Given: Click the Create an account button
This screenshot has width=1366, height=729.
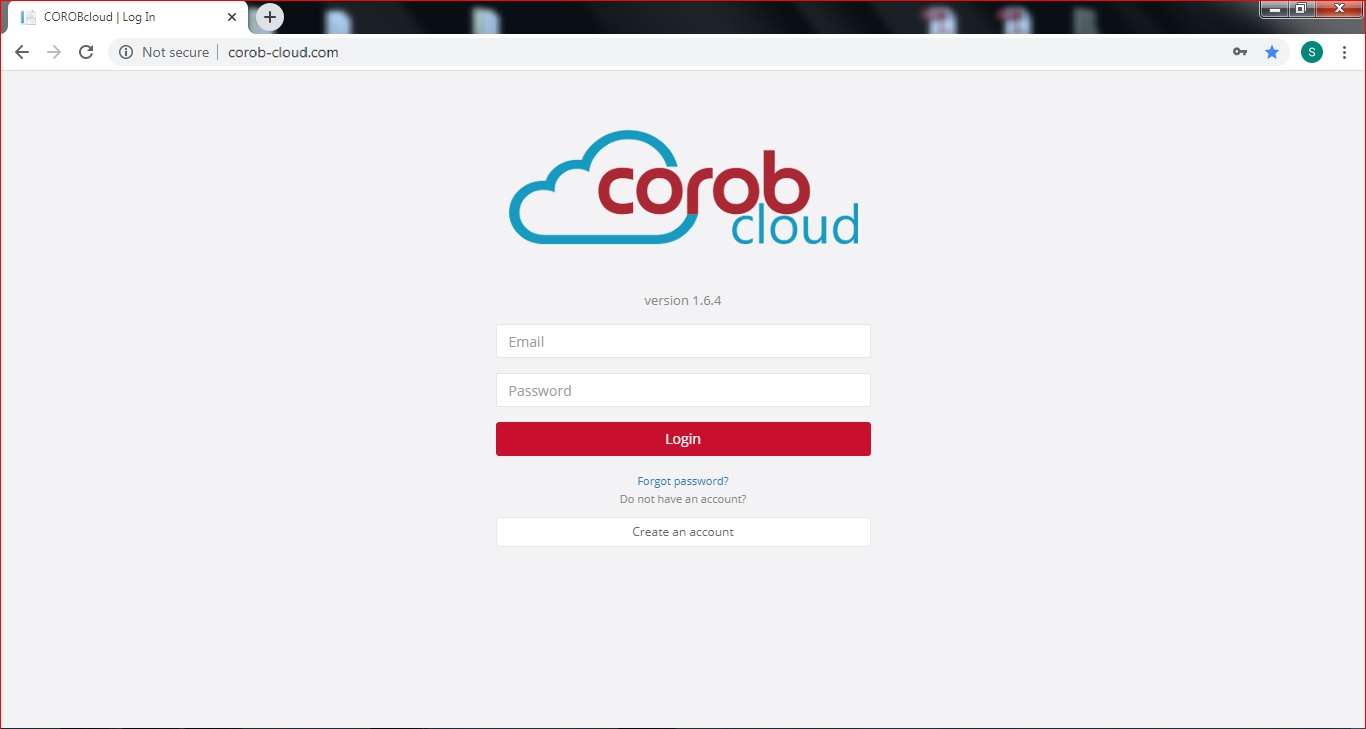Looking at the screenshot, I should [x=683, y=532].
